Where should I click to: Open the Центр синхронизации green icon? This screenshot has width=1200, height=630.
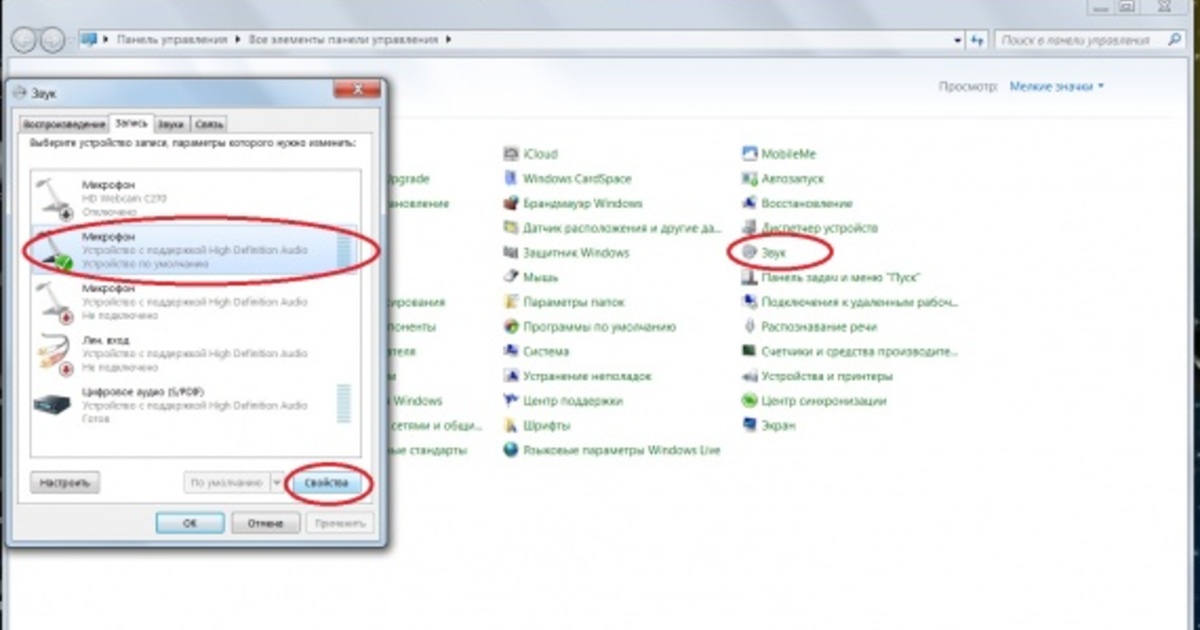[x=750, y=401]
